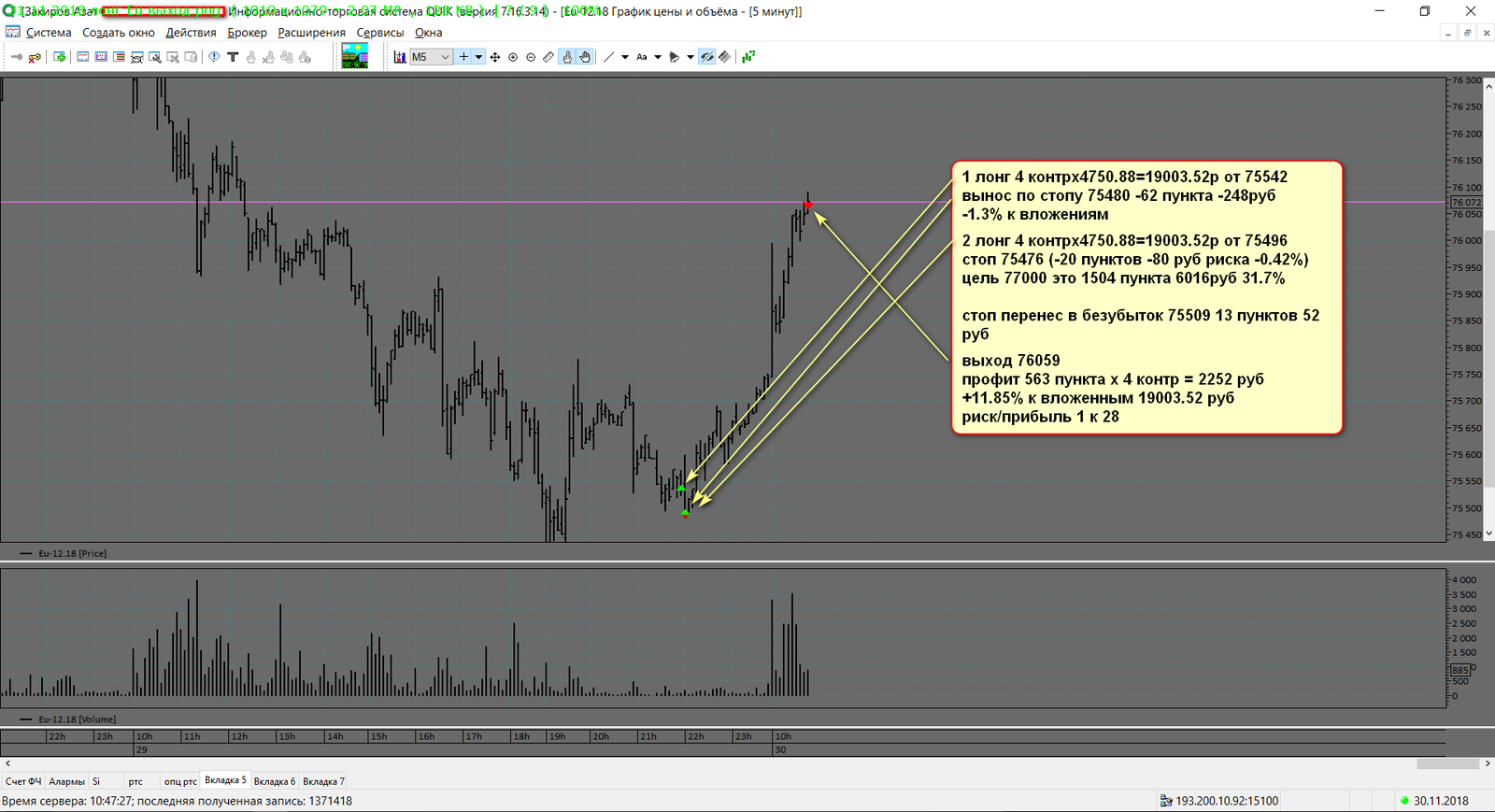Click the chart settings icon left of M5
The height and width of the screenshot is (812, 1495).
pos(400,57)
